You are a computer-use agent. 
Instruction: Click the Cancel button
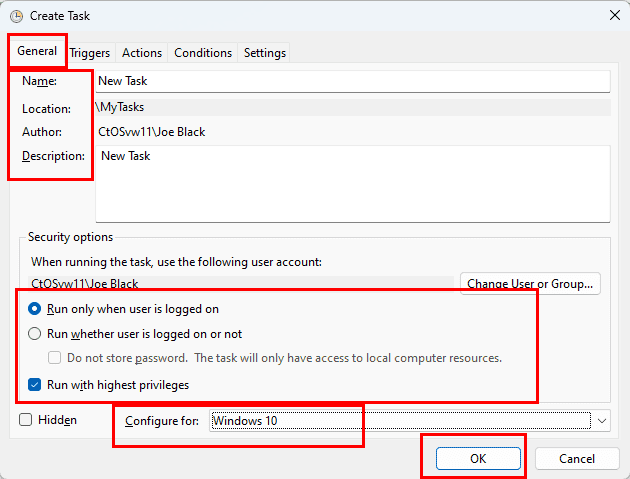click(577, 459)
